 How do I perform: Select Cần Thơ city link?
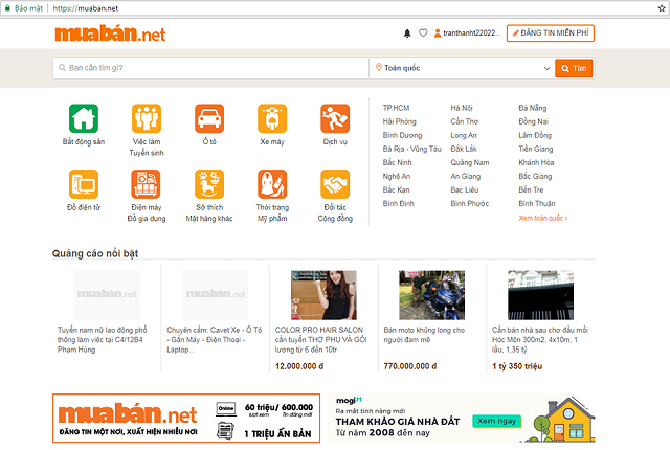[464, 122]
